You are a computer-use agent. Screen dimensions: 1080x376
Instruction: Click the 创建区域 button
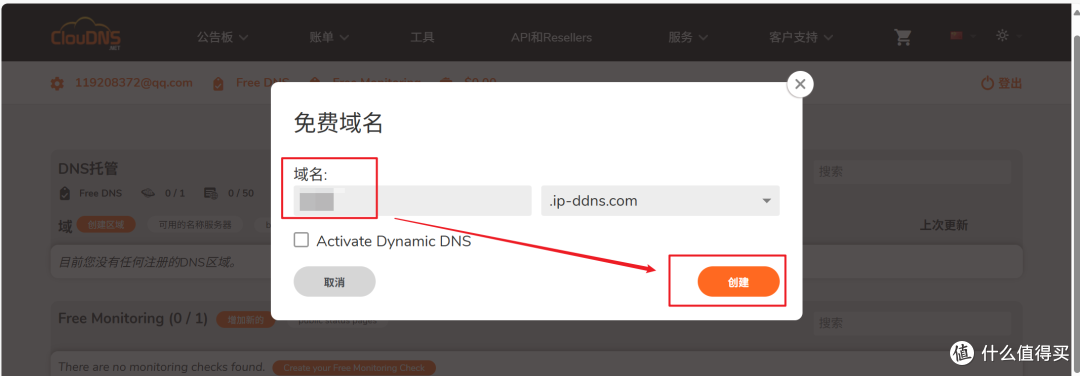[x=106, y=224]
